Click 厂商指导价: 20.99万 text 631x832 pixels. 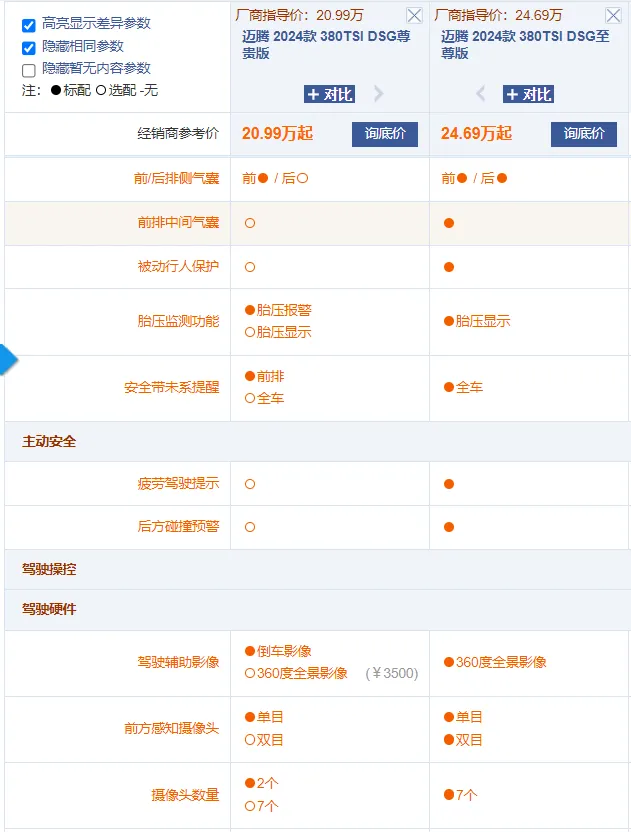[x=299, y=15]
